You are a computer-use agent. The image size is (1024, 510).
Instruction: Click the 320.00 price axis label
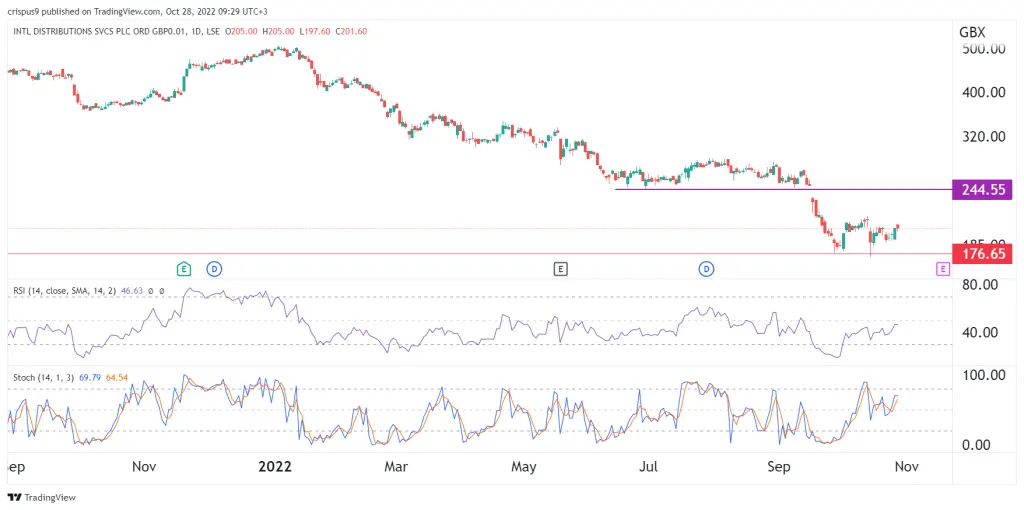tap(983, 137)
